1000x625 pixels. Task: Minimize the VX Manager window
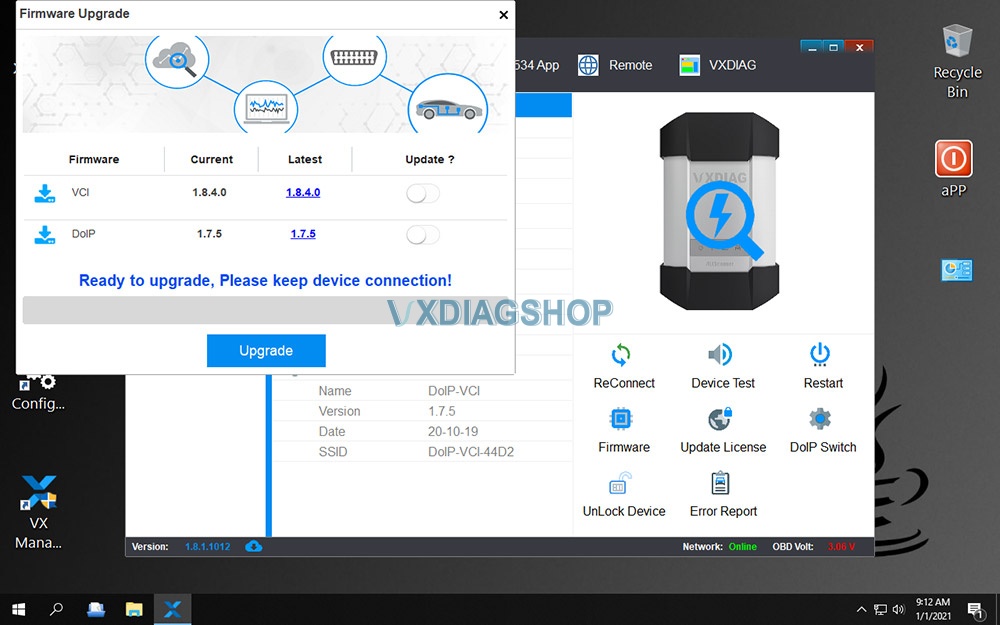pyautogui.click(x=812, y=47)
